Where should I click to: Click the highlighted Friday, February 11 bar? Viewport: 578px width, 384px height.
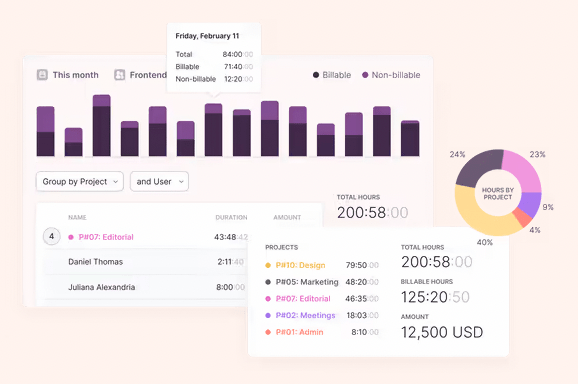tap(213, 130)
